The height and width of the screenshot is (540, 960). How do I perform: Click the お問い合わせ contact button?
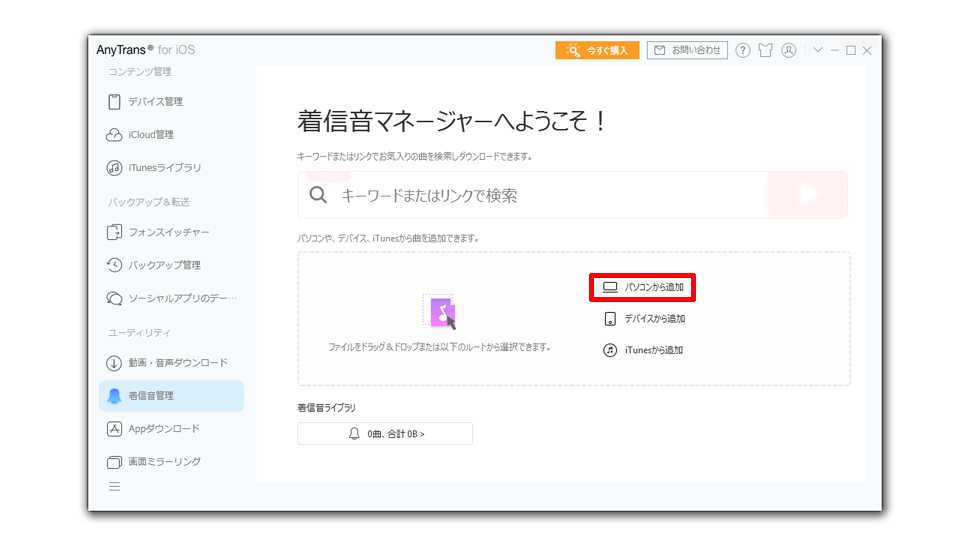[687, 50]
